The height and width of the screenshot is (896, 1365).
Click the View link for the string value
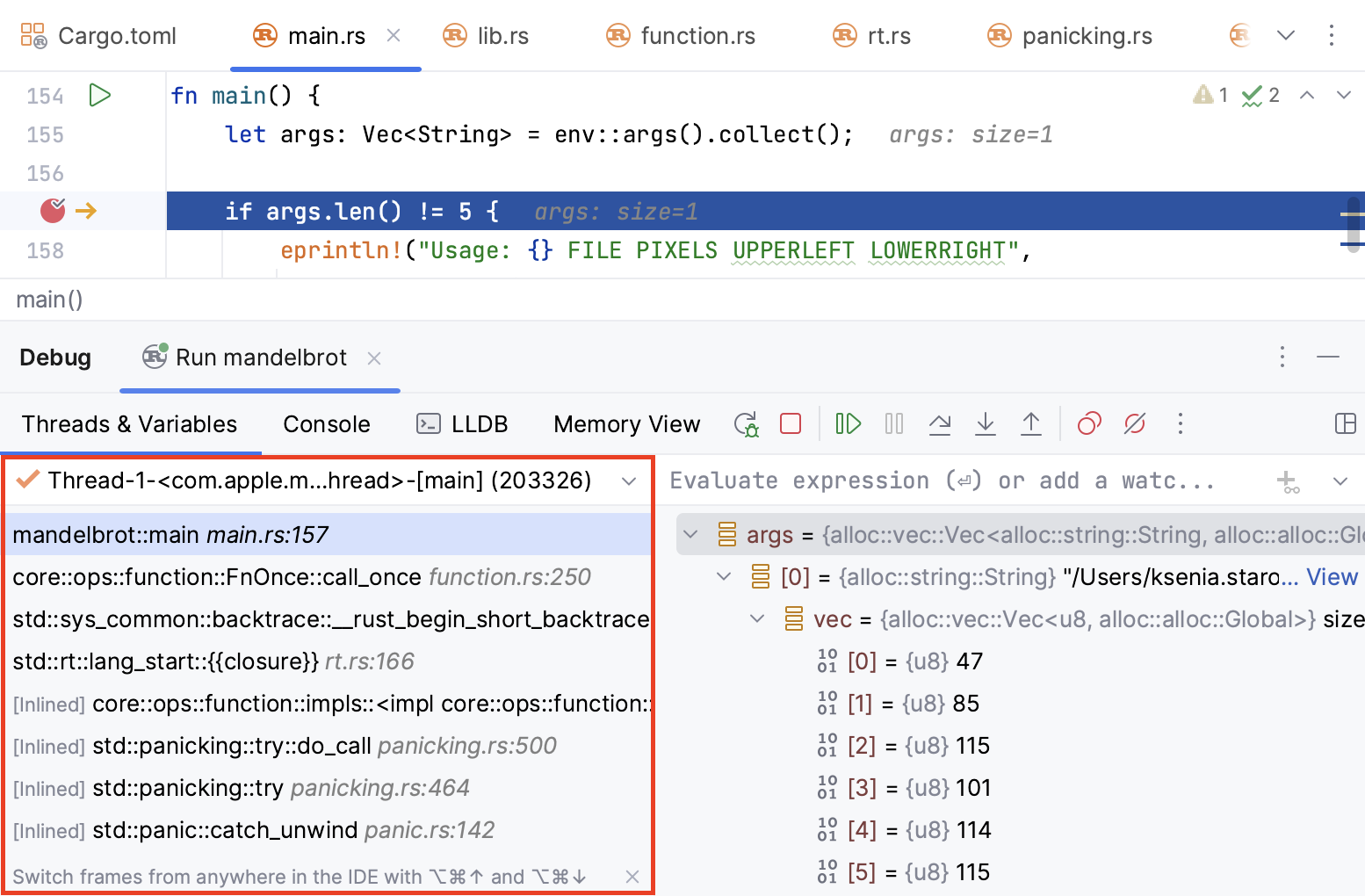click(1332, 577)
